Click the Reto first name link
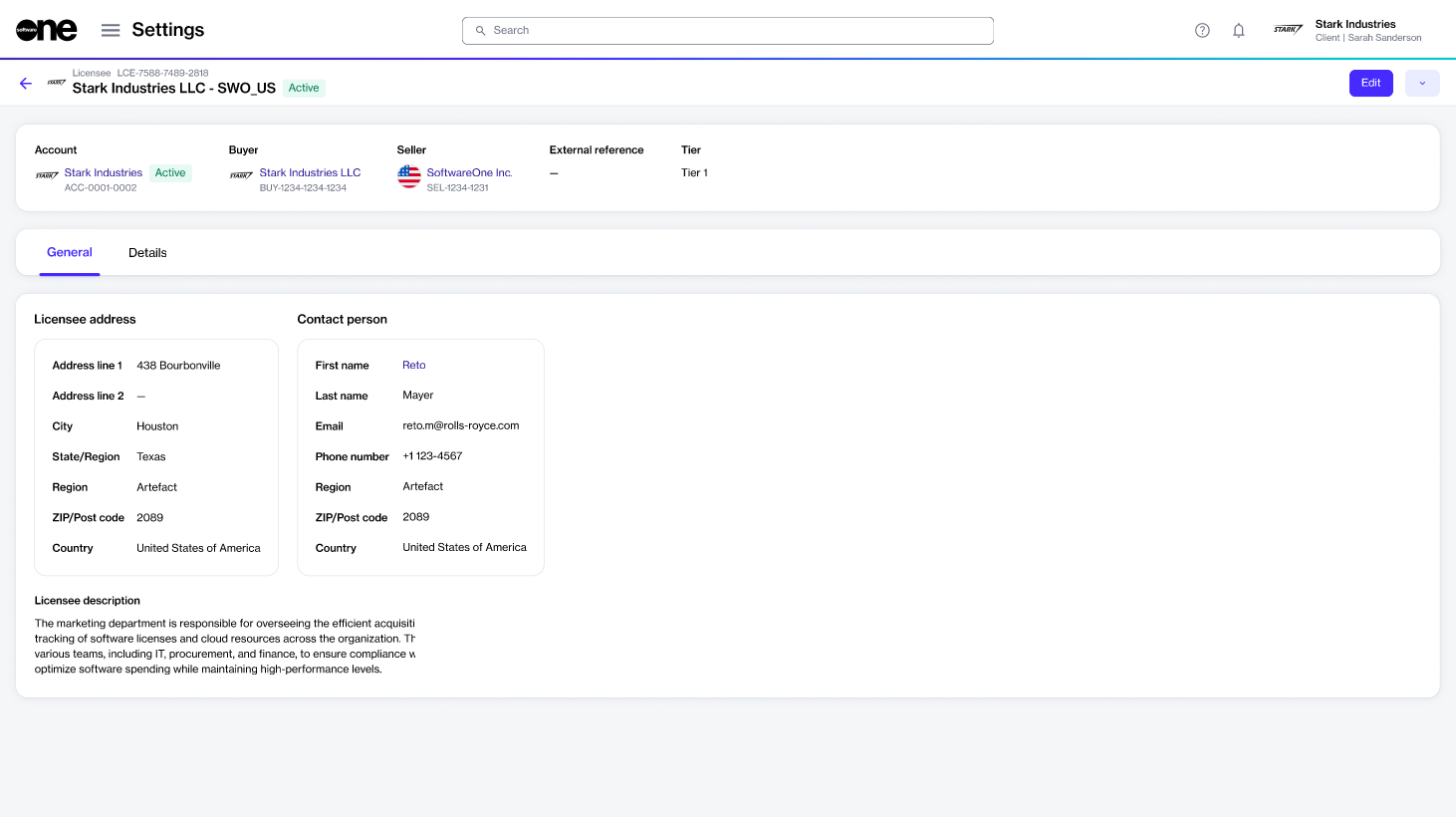Screen dimensions: 1456x817 click(413, 365)
